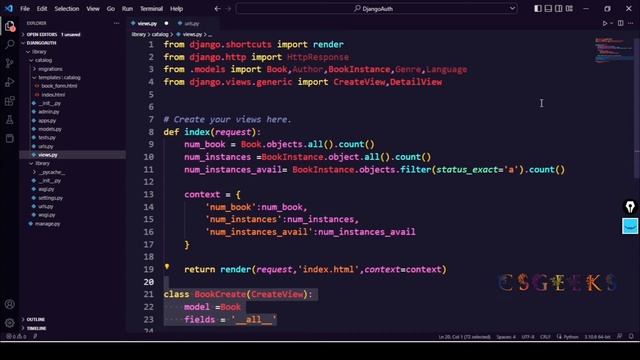
Task: Switch to the views.py editor tab
Action: pos(147,23)
